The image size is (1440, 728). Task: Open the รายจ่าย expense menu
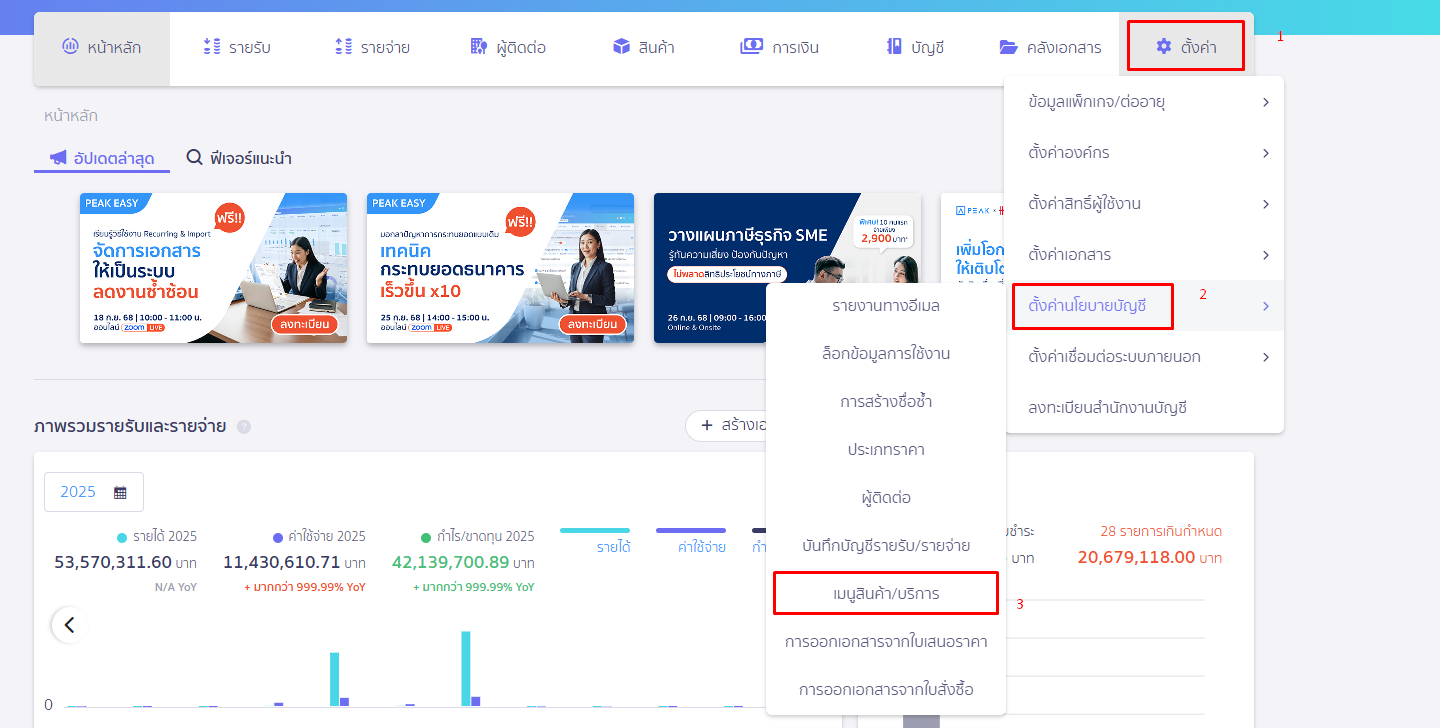372,47
